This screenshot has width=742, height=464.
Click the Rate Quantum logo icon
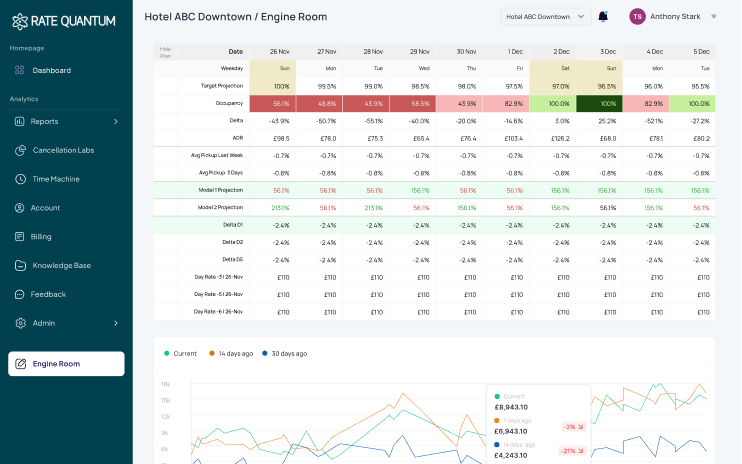coord(20,21)
